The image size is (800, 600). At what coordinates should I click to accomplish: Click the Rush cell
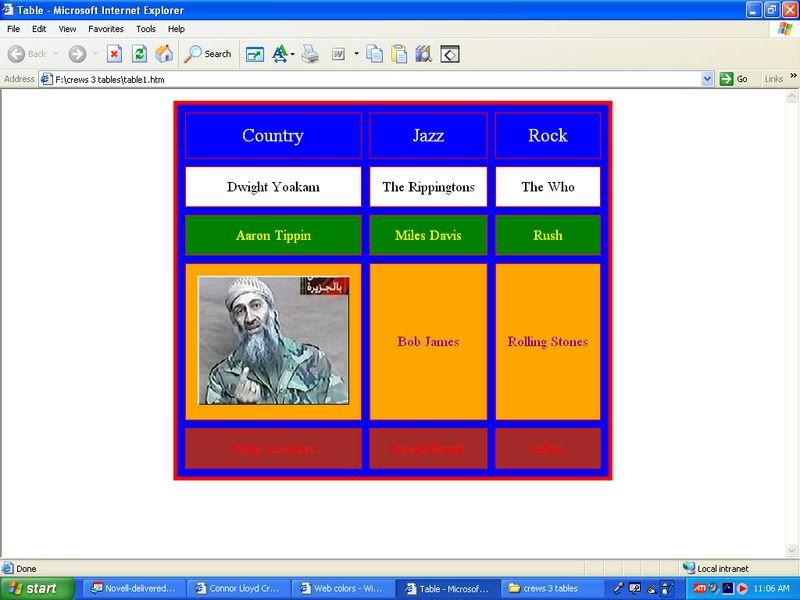coord(548,235)
